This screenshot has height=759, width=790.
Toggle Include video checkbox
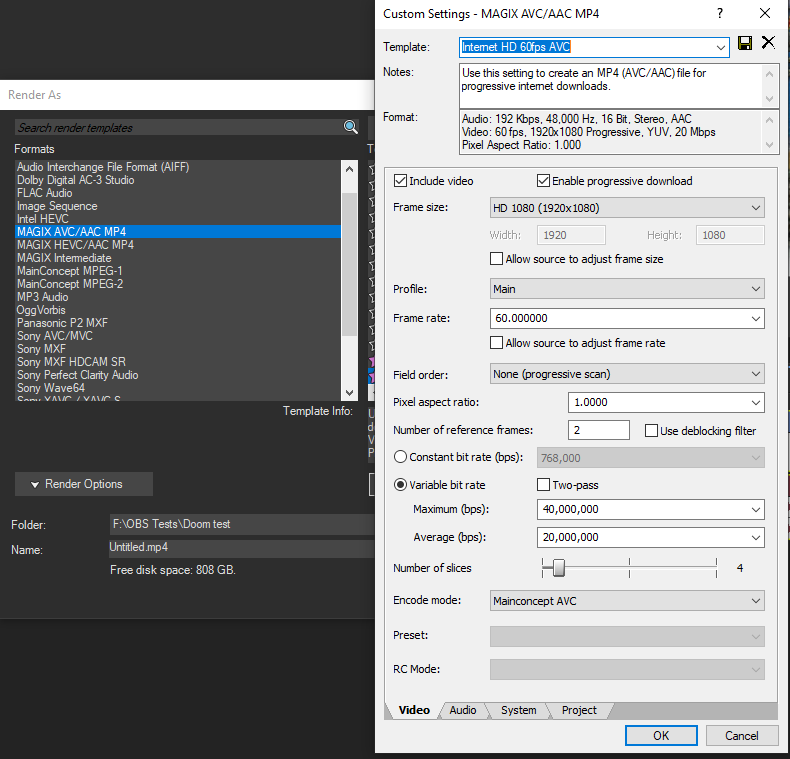pos(400,180)
